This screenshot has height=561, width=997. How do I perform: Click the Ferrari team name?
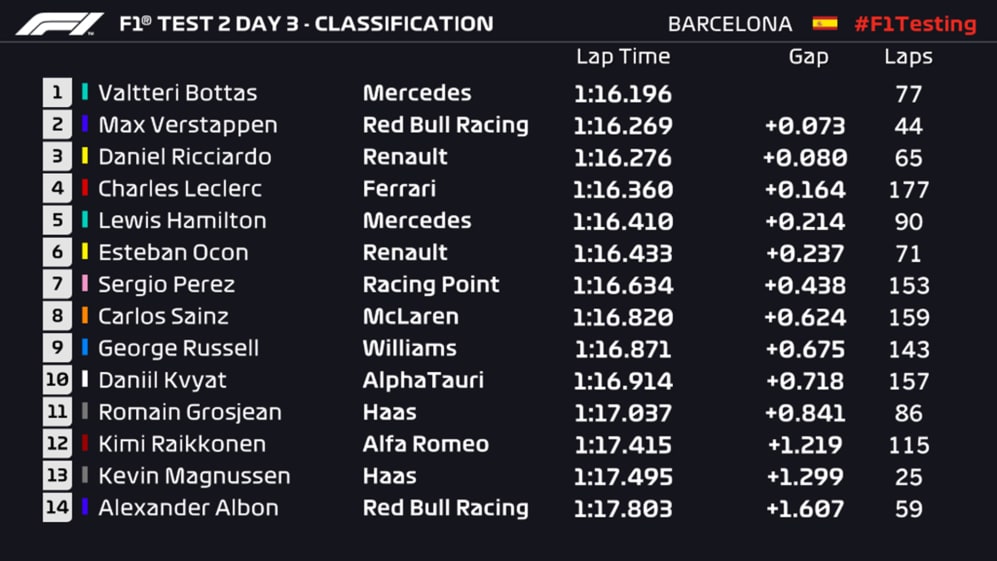pyautogui.click(x=399, y=189)
